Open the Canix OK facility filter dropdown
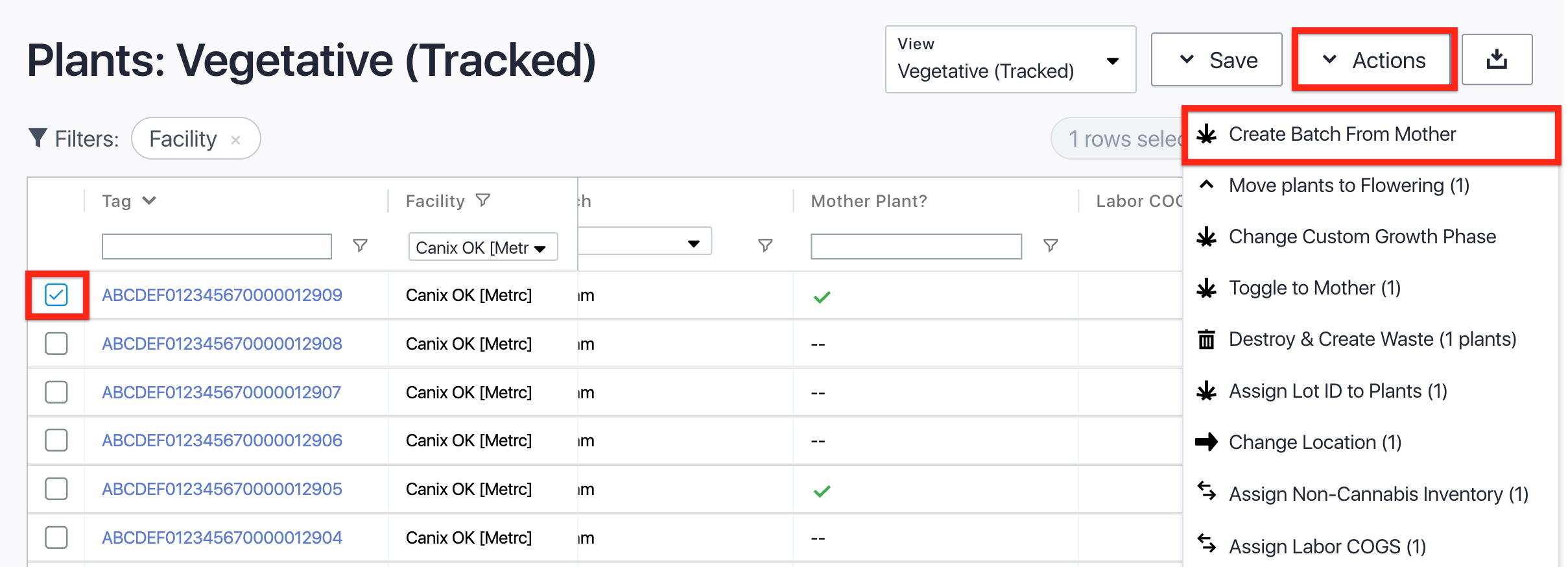Viewport: 1568px width, 567px height. point(482,247)
